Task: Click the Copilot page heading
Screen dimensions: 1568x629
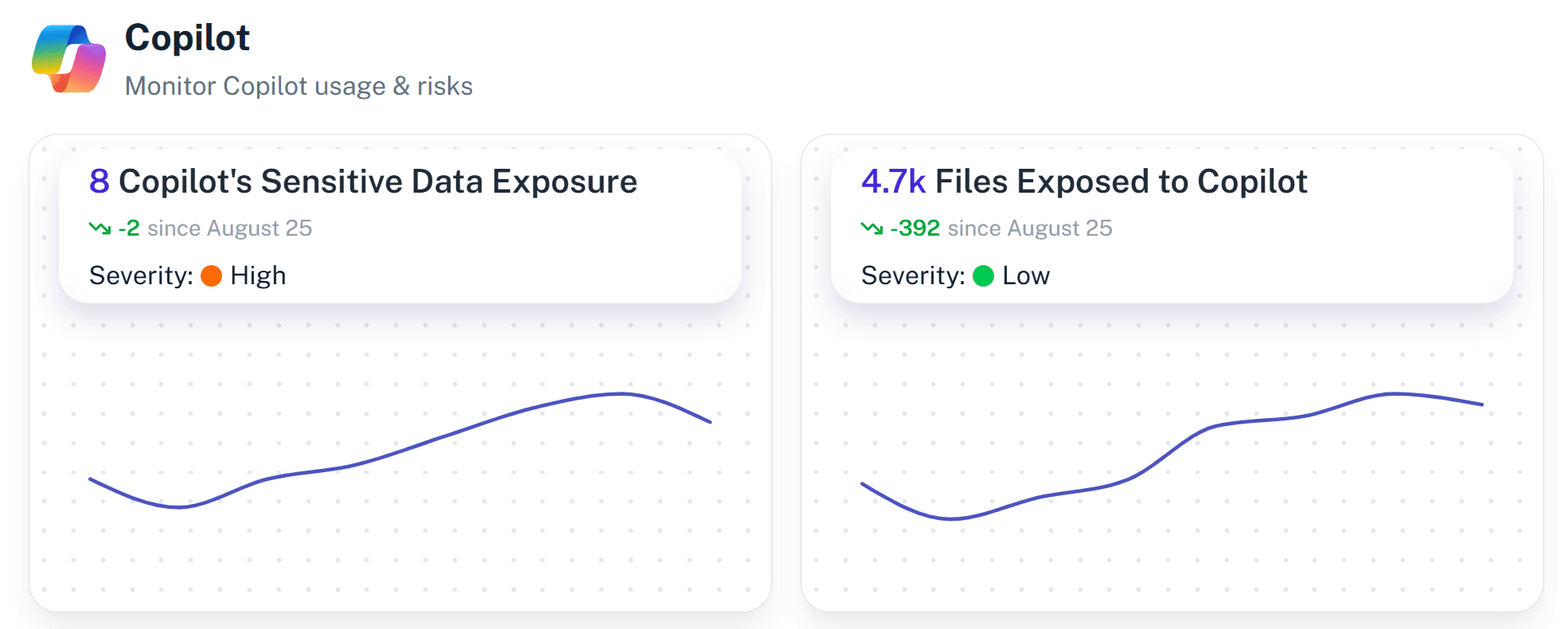Action: tap(187, 37)
